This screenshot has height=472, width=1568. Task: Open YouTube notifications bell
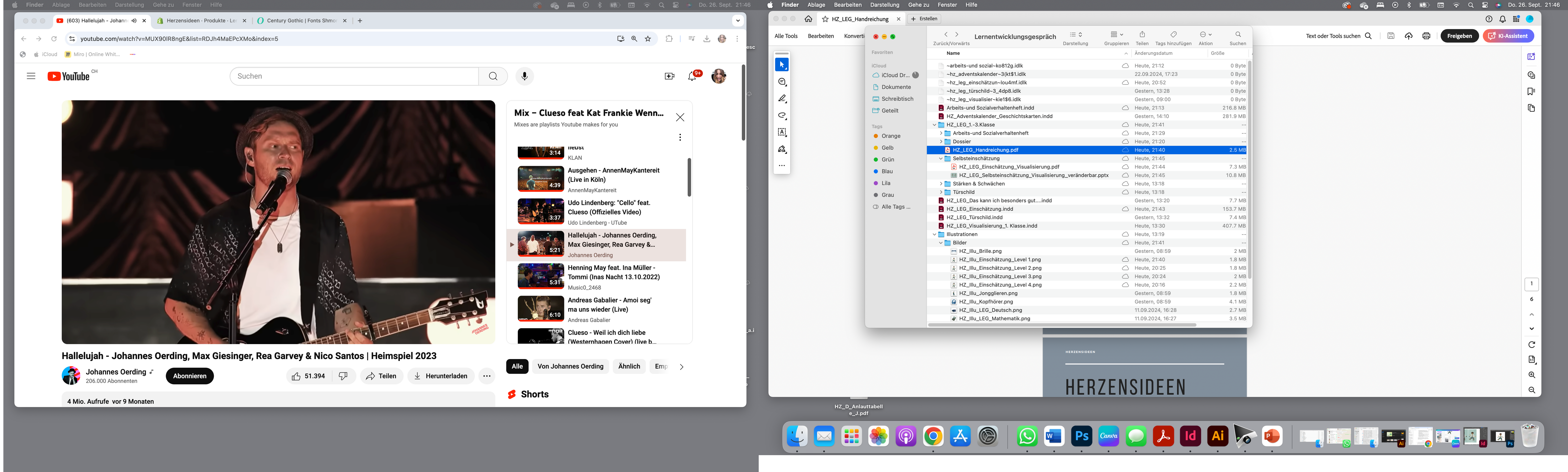coord(692,76)
